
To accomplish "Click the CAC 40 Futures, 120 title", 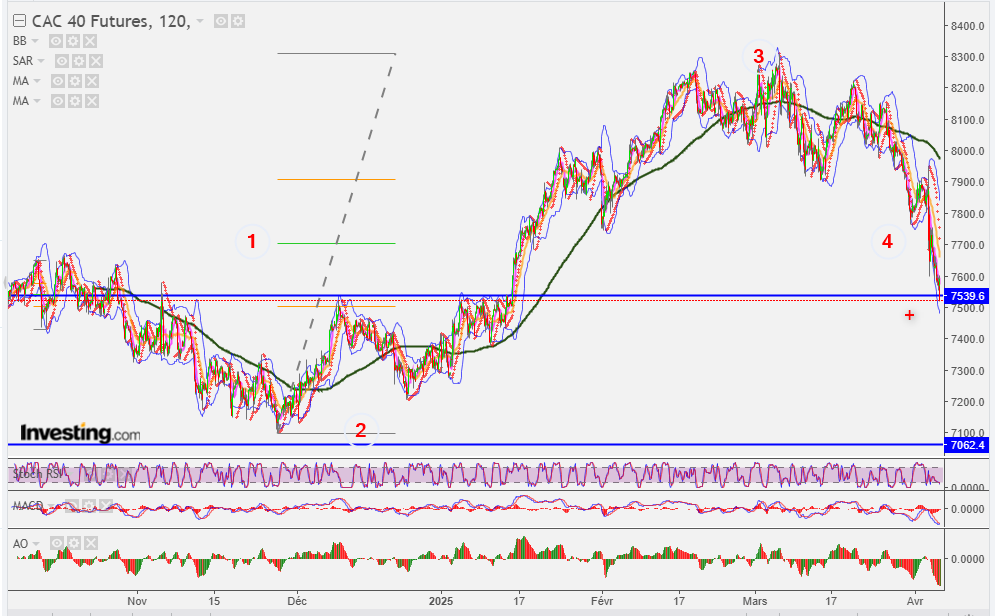I will (111, 21).
